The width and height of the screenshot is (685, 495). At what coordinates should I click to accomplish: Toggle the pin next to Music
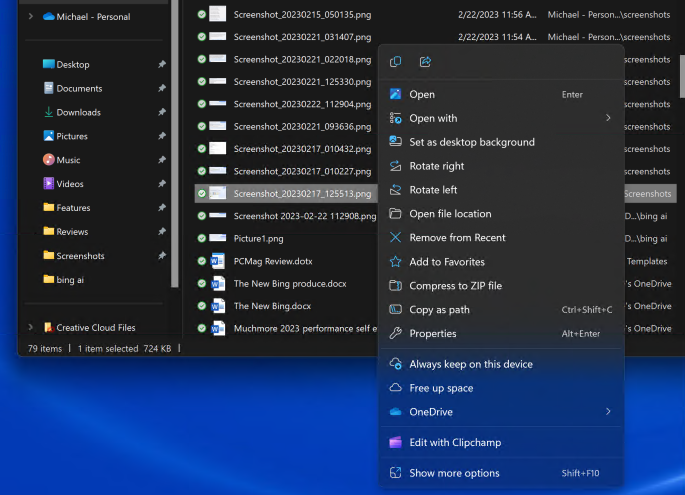click(x=162, y=160)
